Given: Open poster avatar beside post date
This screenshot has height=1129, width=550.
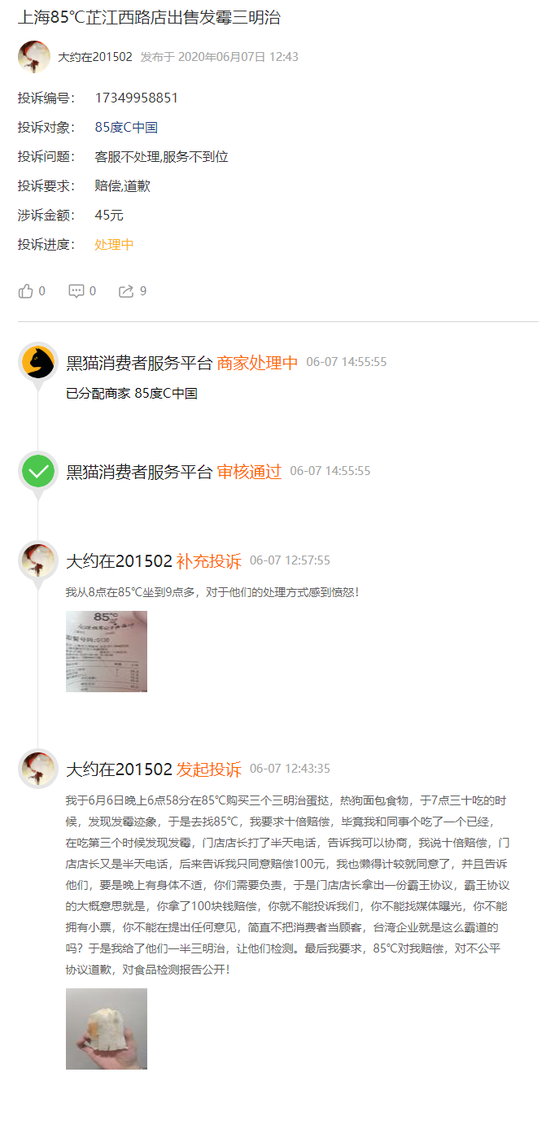Looking at the screenshot, I should click(34, 57).
